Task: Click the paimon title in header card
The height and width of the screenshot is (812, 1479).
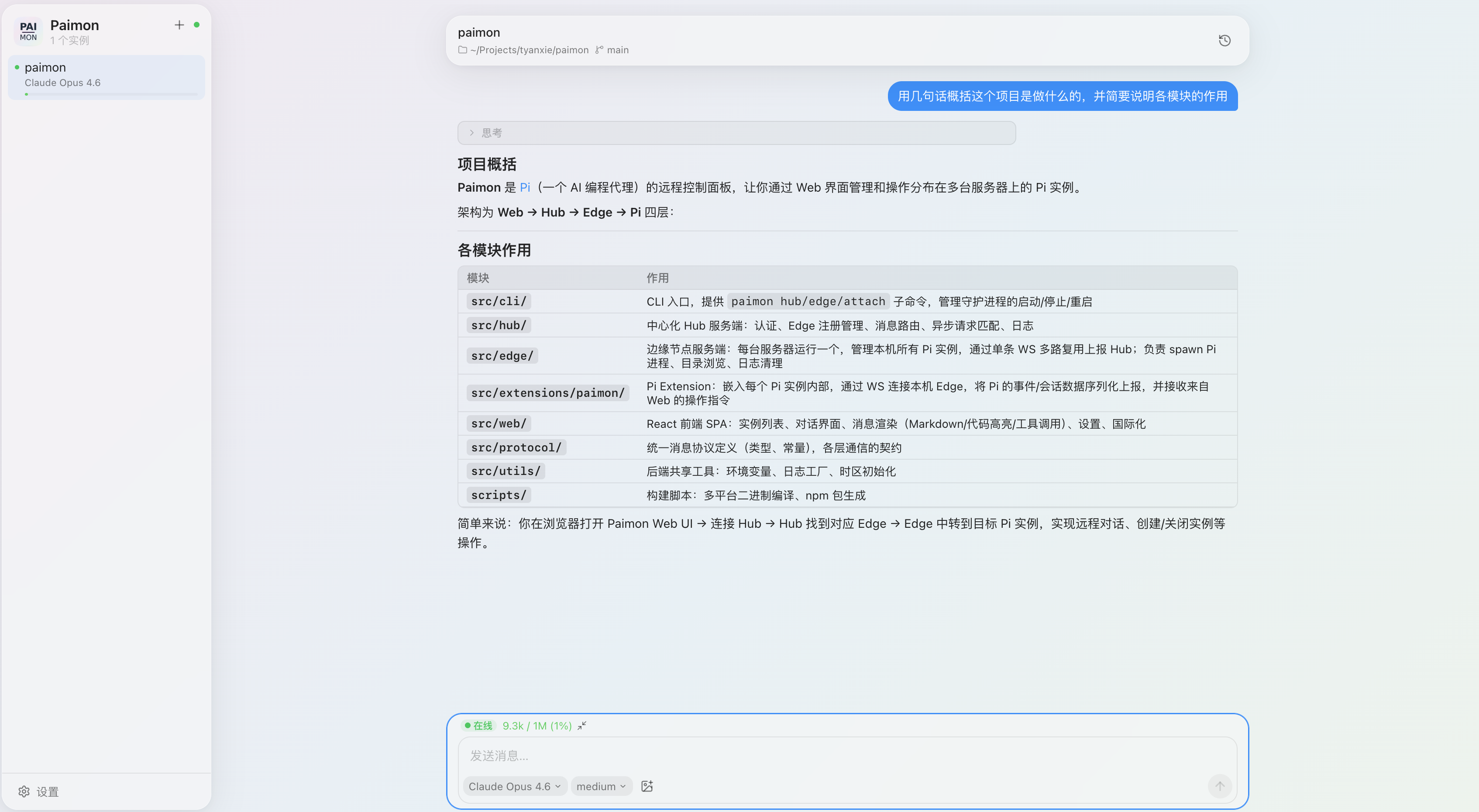Action: [x=479, y=32]
